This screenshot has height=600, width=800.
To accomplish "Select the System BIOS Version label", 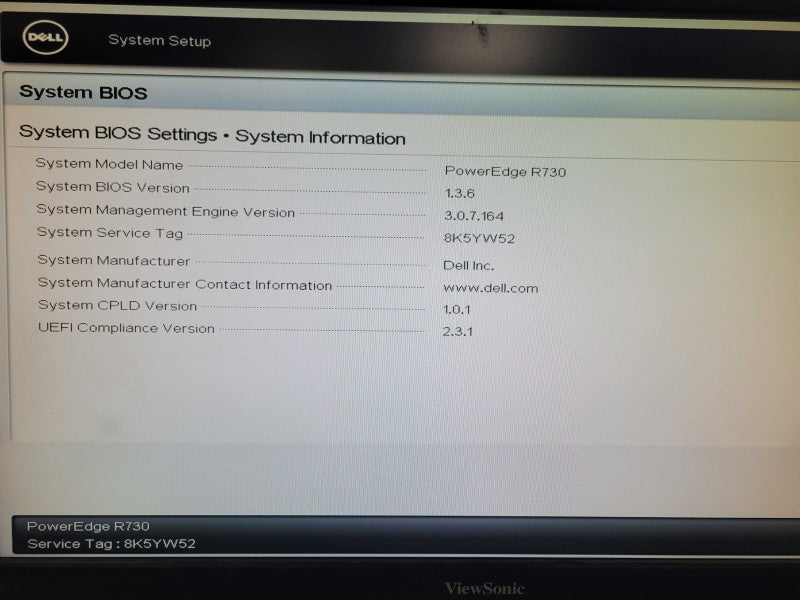I will click(x=113, y=187).
